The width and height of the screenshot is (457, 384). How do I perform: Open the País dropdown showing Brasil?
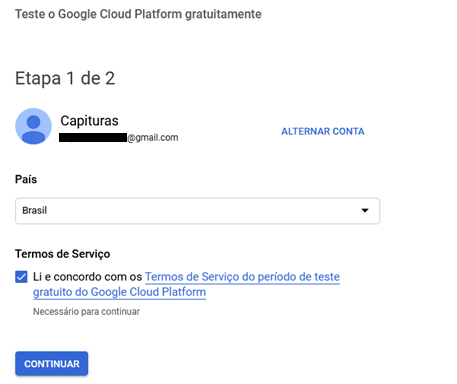[197, 211]
